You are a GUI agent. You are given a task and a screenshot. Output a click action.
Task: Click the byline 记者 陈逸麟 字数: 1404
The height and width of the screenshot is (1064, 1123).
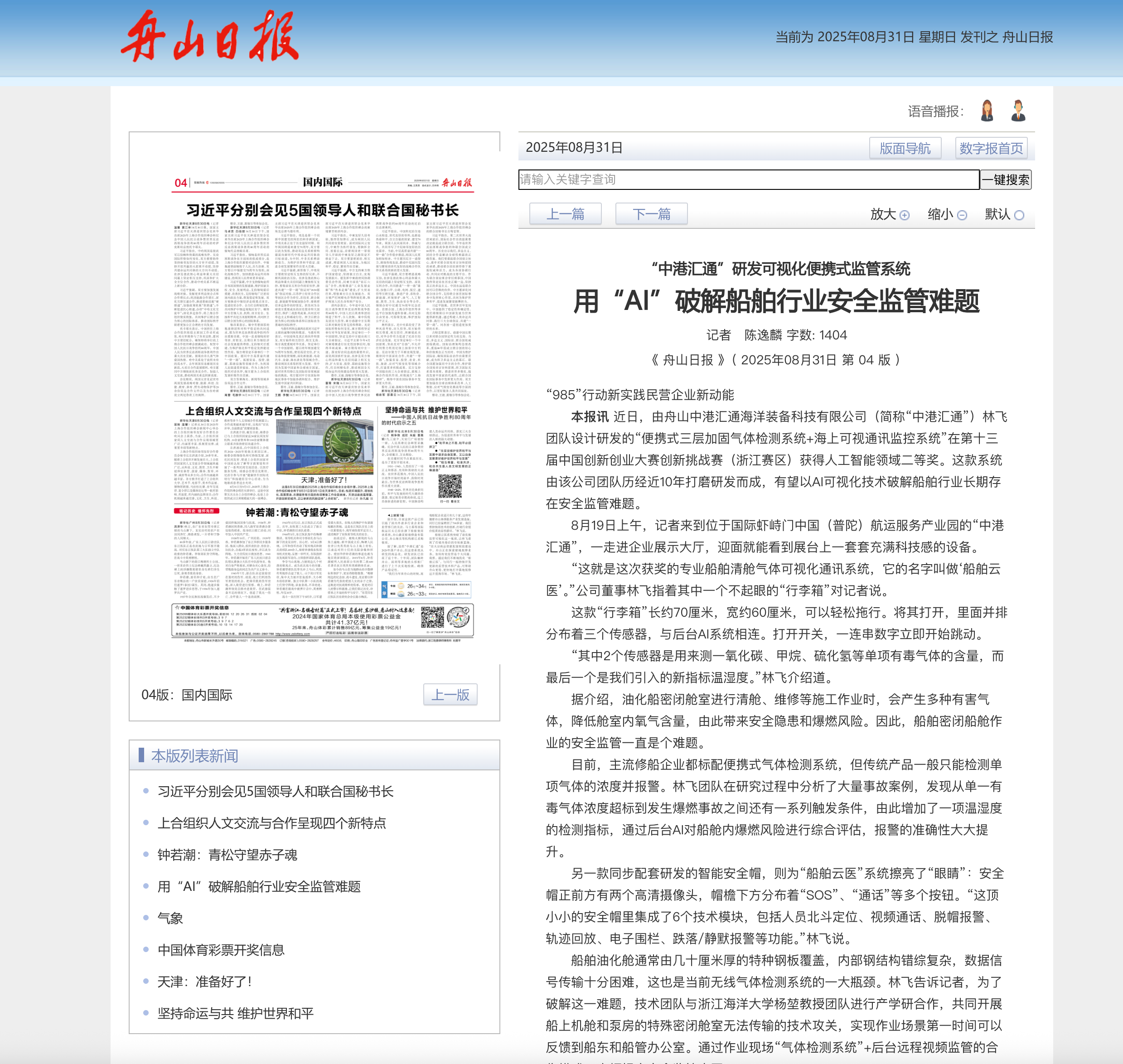[776, 335]
